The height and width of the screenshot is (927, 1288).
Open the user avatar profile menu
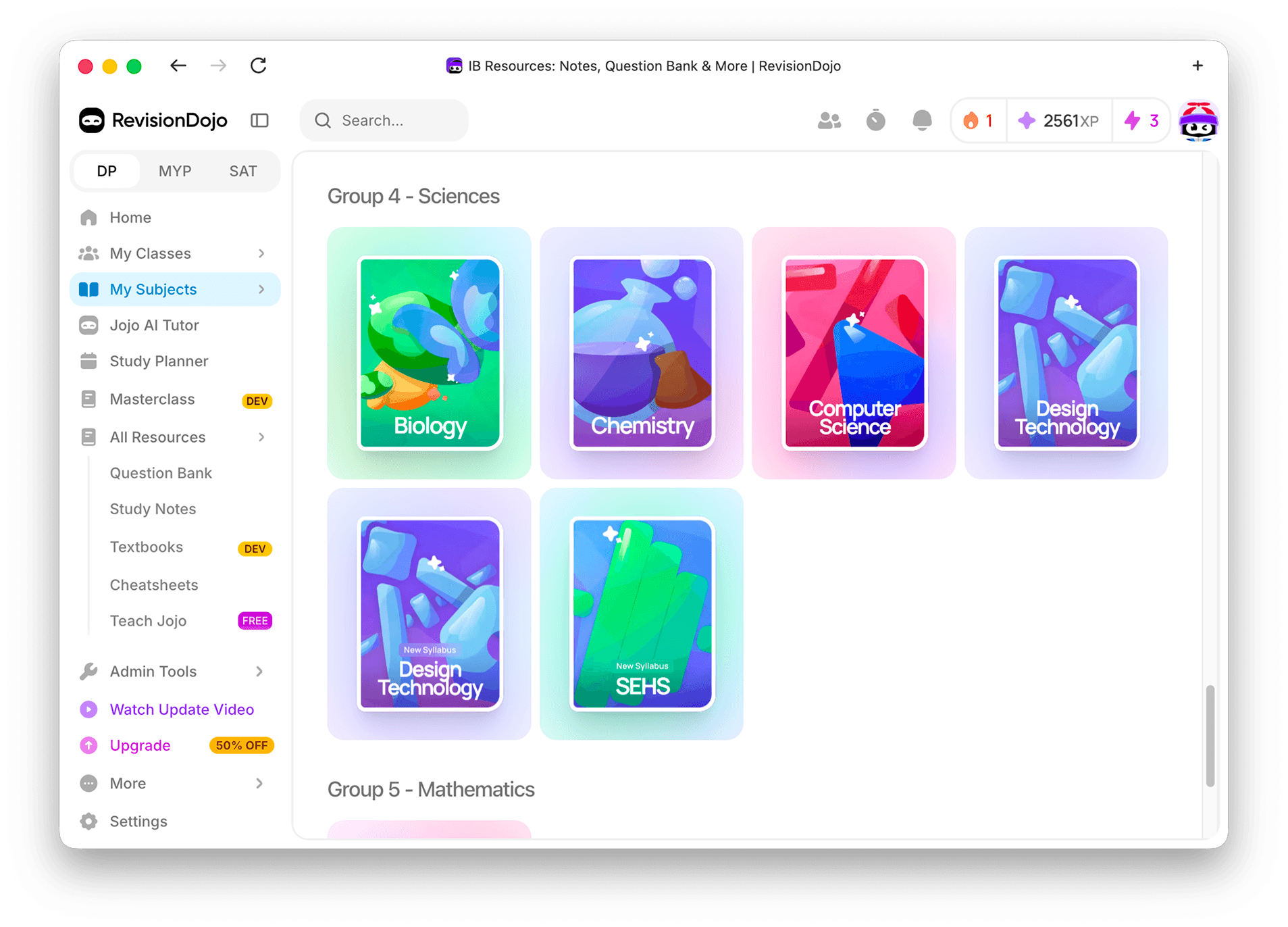click(x=1198, y=122)
